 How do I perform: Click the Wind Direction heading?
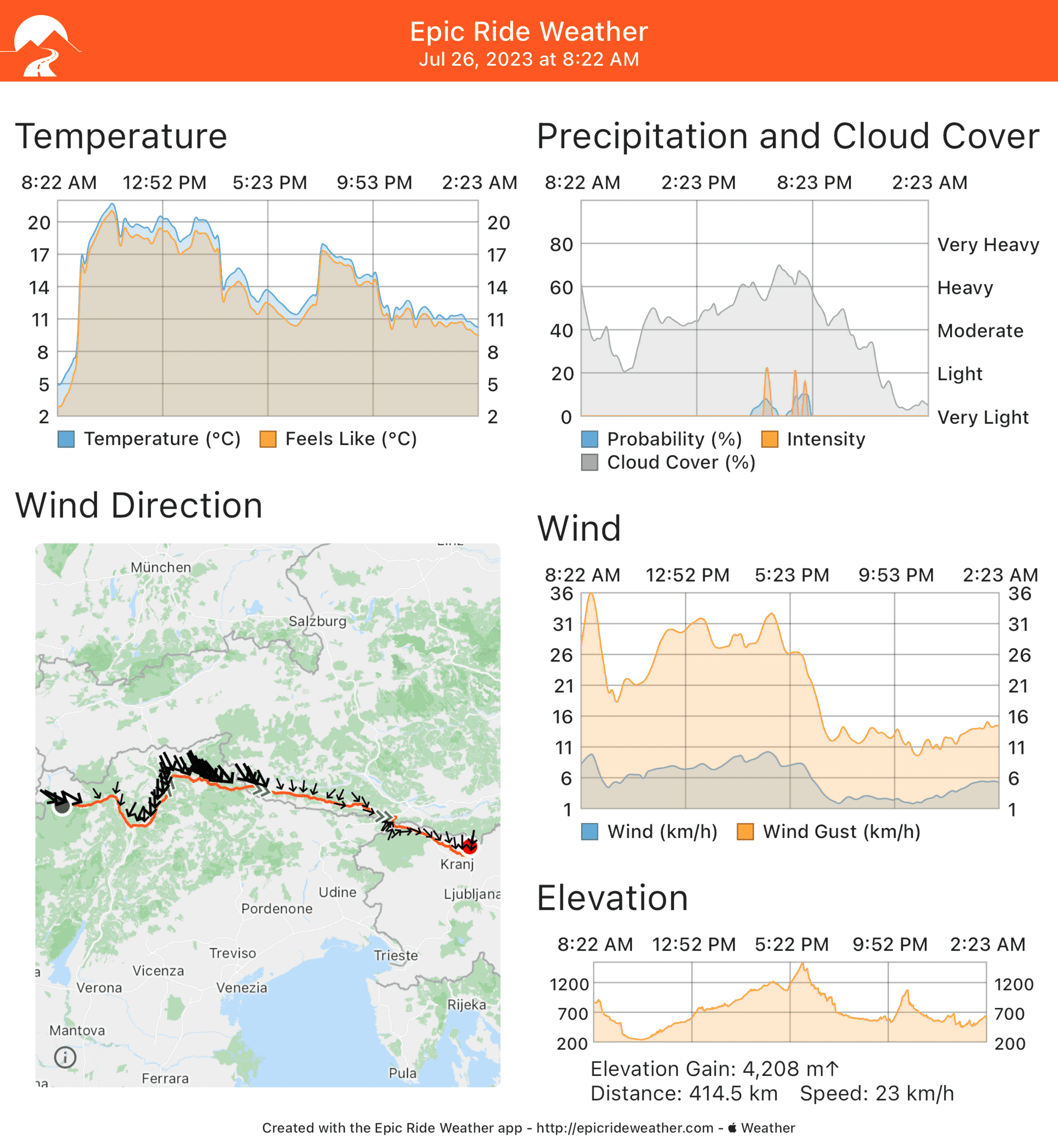click(x=139, y=506)
